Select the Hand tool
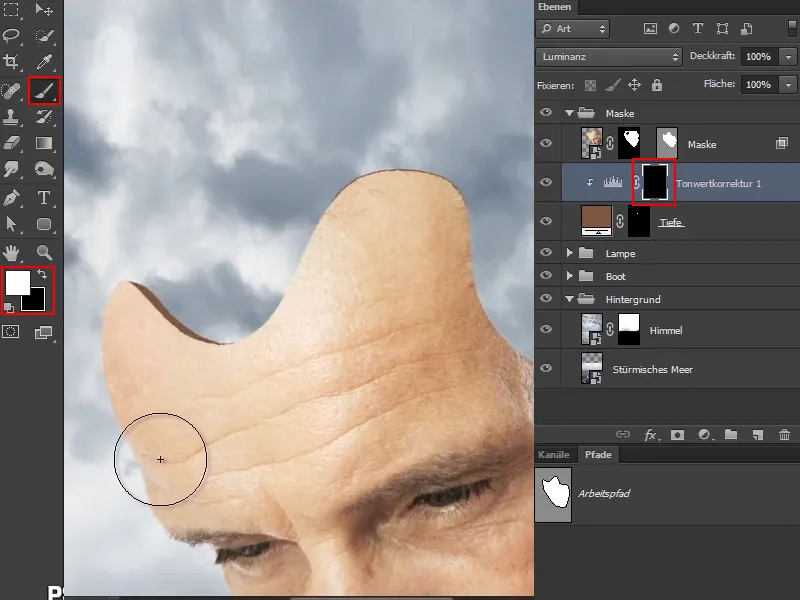This screenshot has height=600, width=800. pyautogui.click(x=11, y=252)
